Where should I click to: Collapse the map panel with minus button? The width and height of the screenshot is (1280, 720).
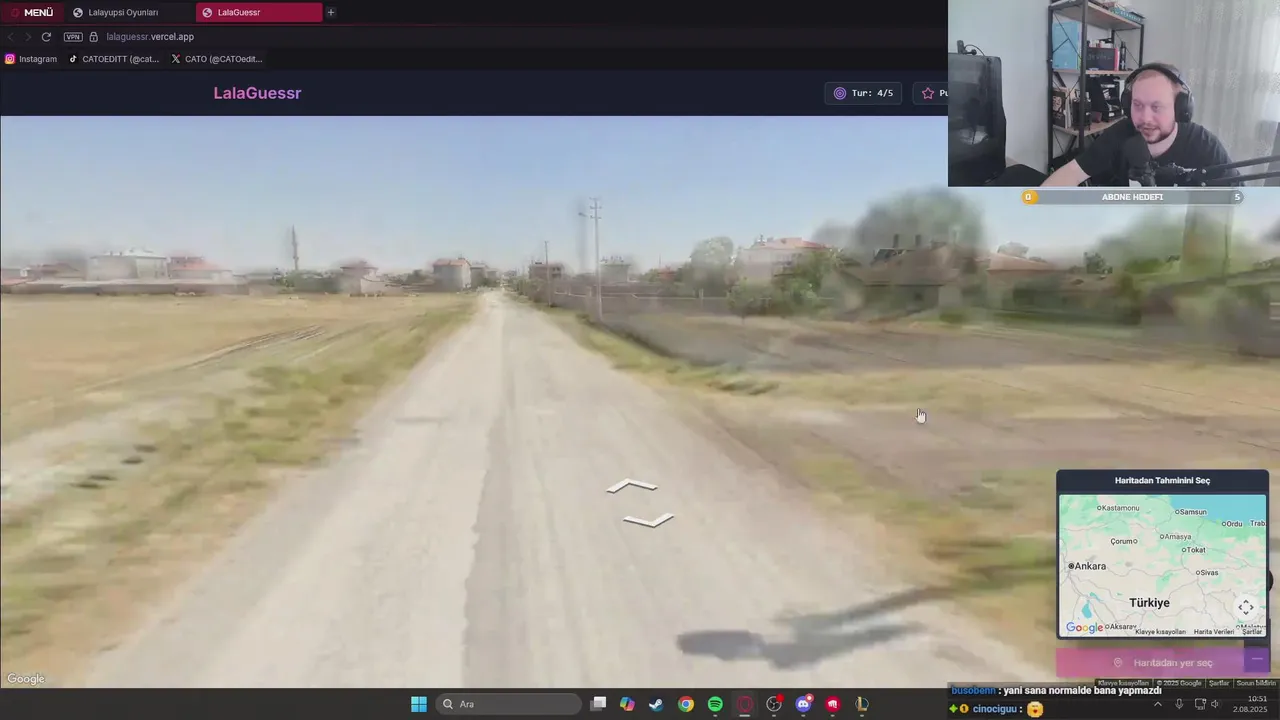coord(1257,659)
